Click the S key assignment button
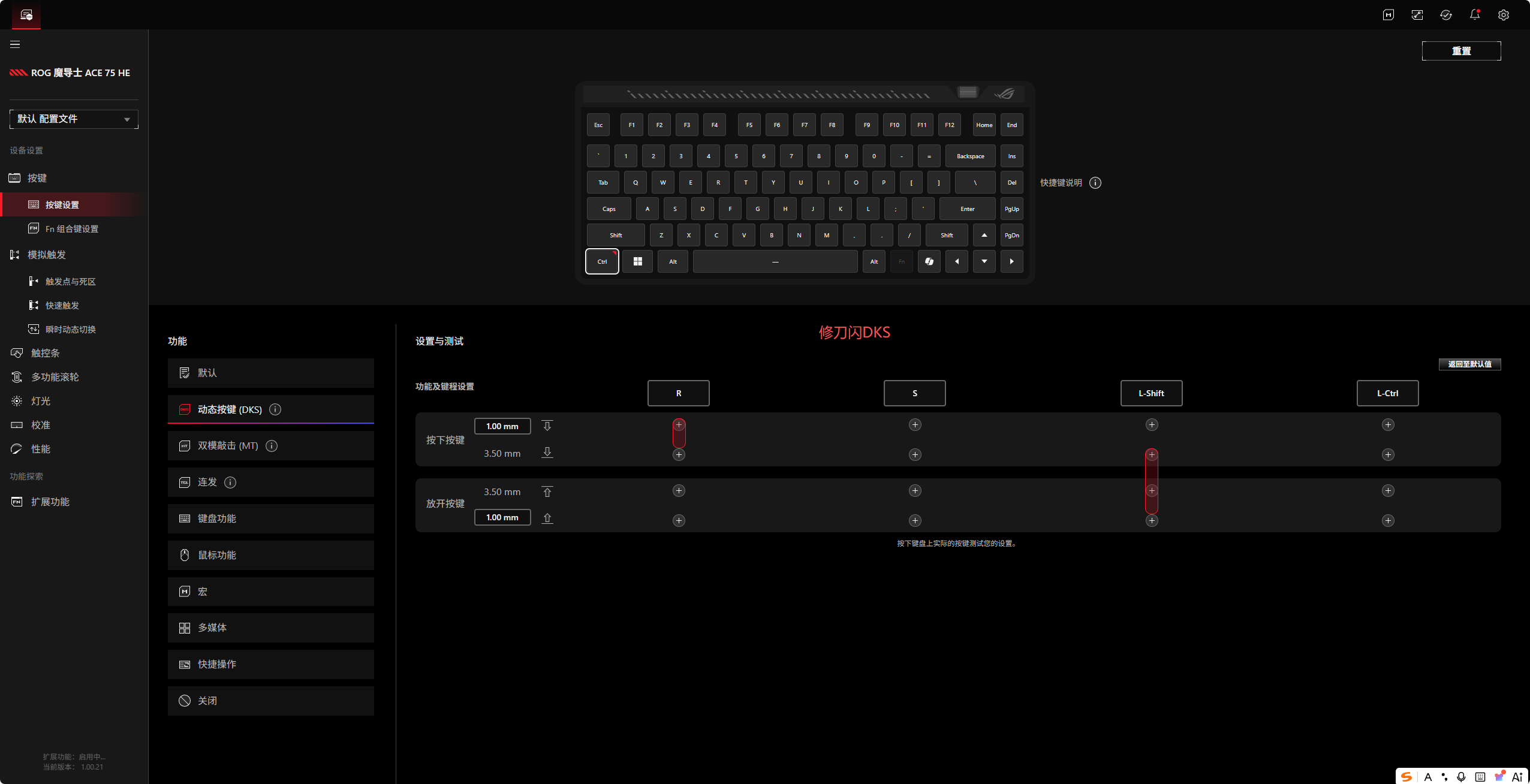The height and width of the screenshot is (784, 1530). point(915,393)
